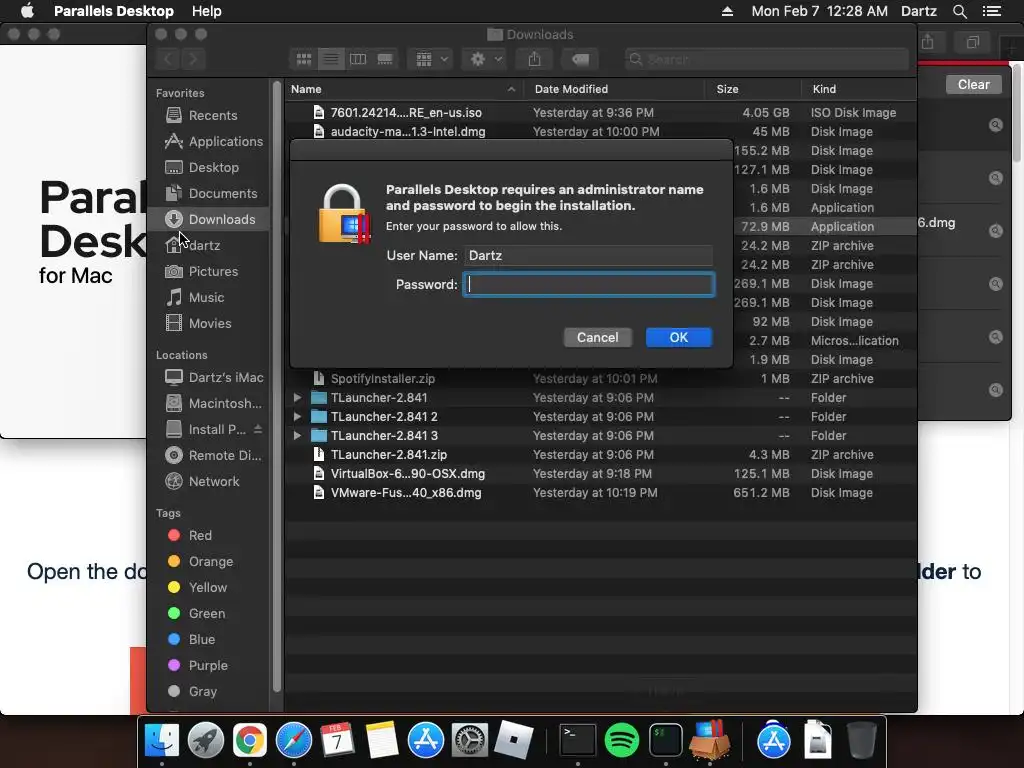Image resolution: width=1024 pixels, height=768 pixels.
Task: Open the Apple menu
Action: tap(27, 11)
